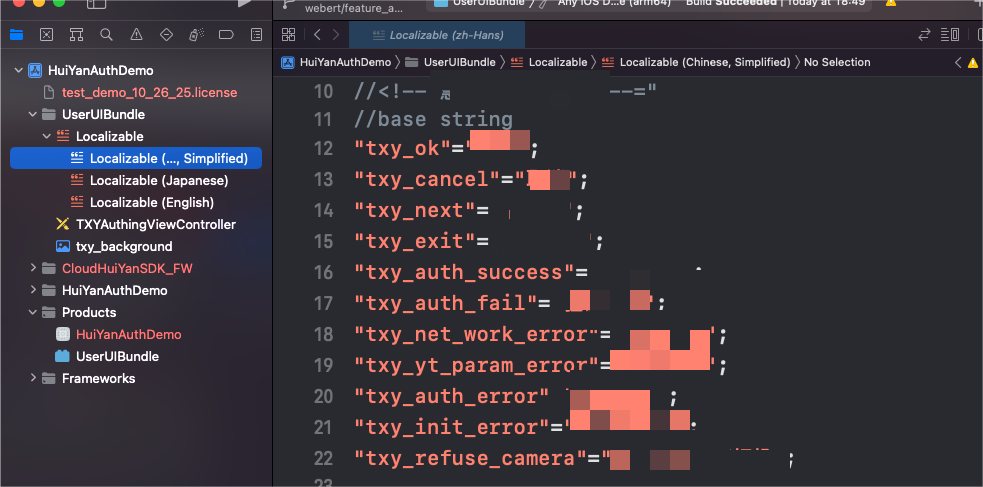The width and height of the screenshot is (983, 487).
Task: Open the Debug navigator spray icon
Action: (196, 35)
